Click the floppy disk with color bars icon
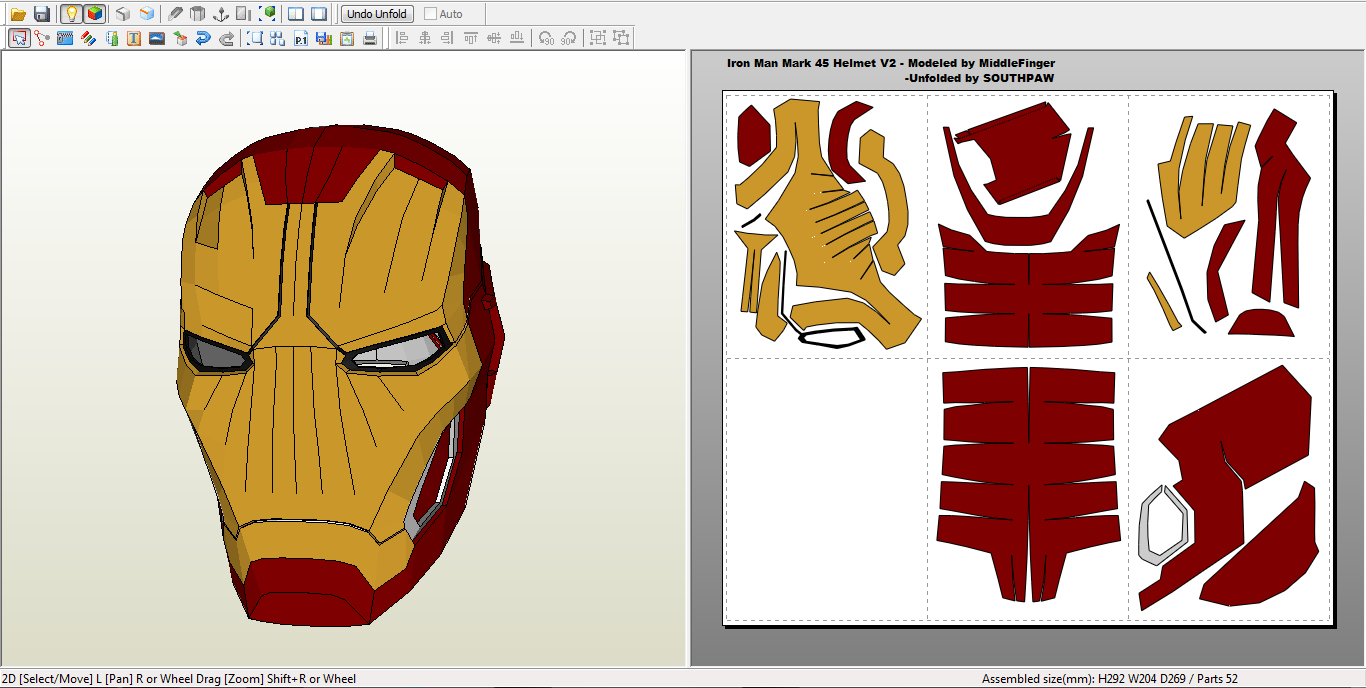 [x=324, y=38]
